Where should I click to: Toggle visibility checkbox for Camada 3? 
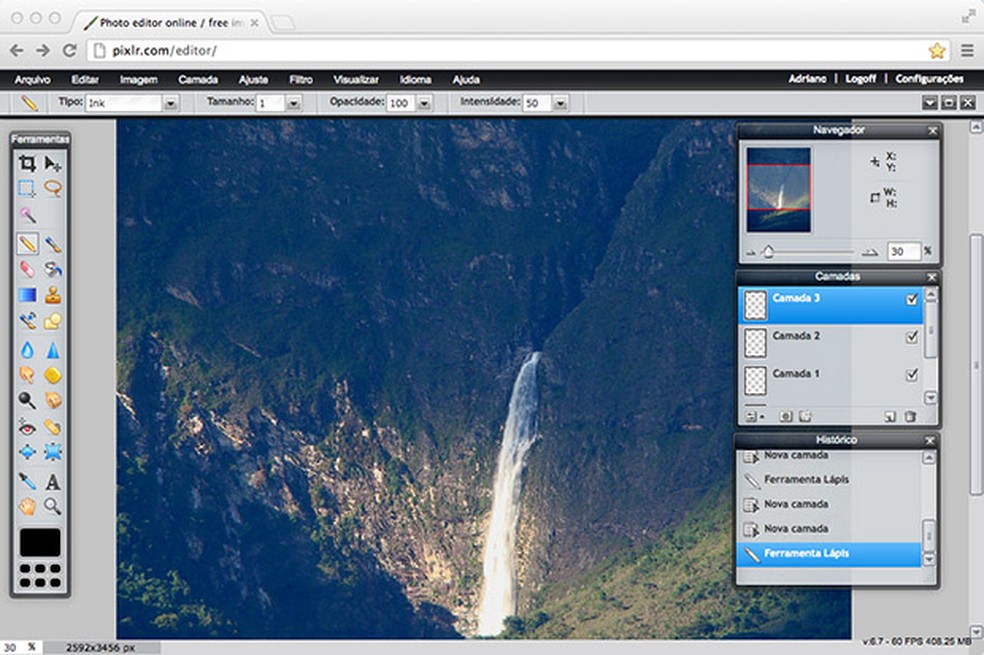click(912, 299)
